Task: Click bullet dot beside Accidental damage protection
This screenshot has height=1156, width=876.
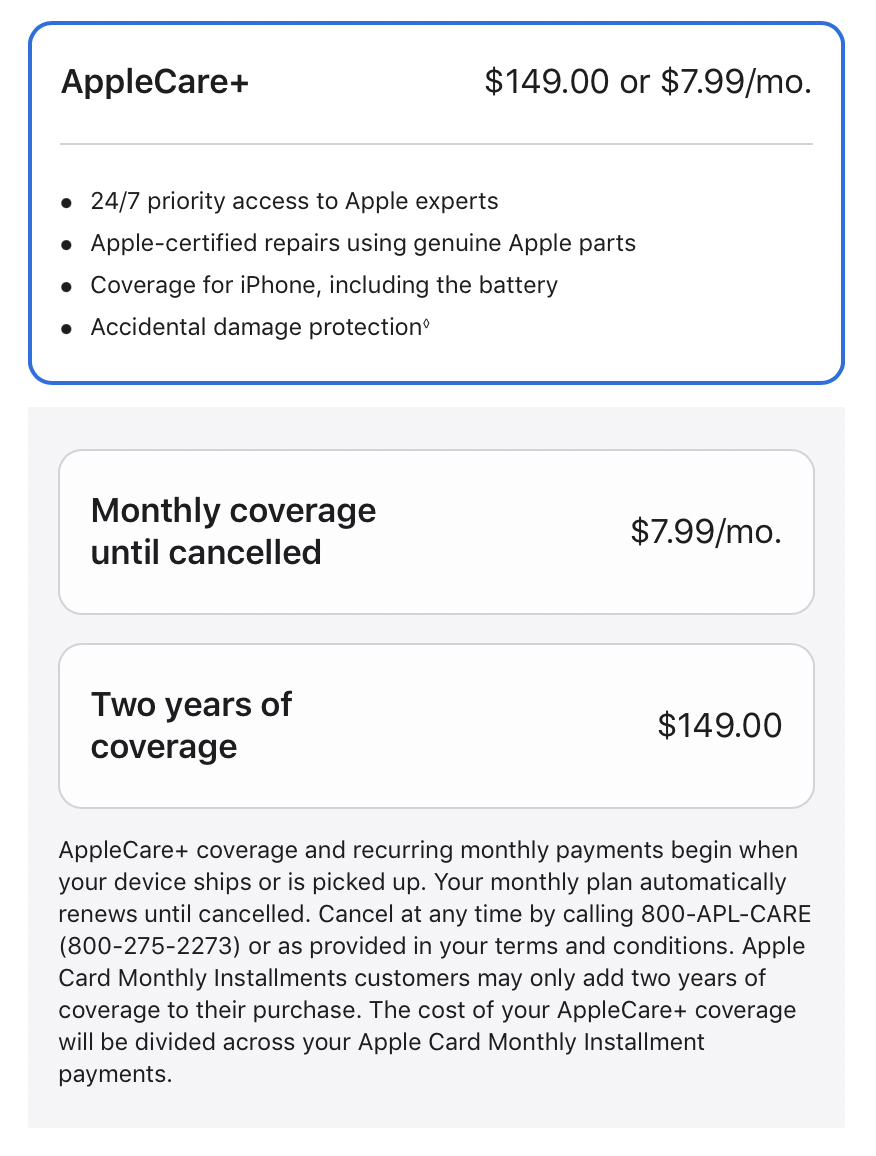Action: [x=67, y=329]
